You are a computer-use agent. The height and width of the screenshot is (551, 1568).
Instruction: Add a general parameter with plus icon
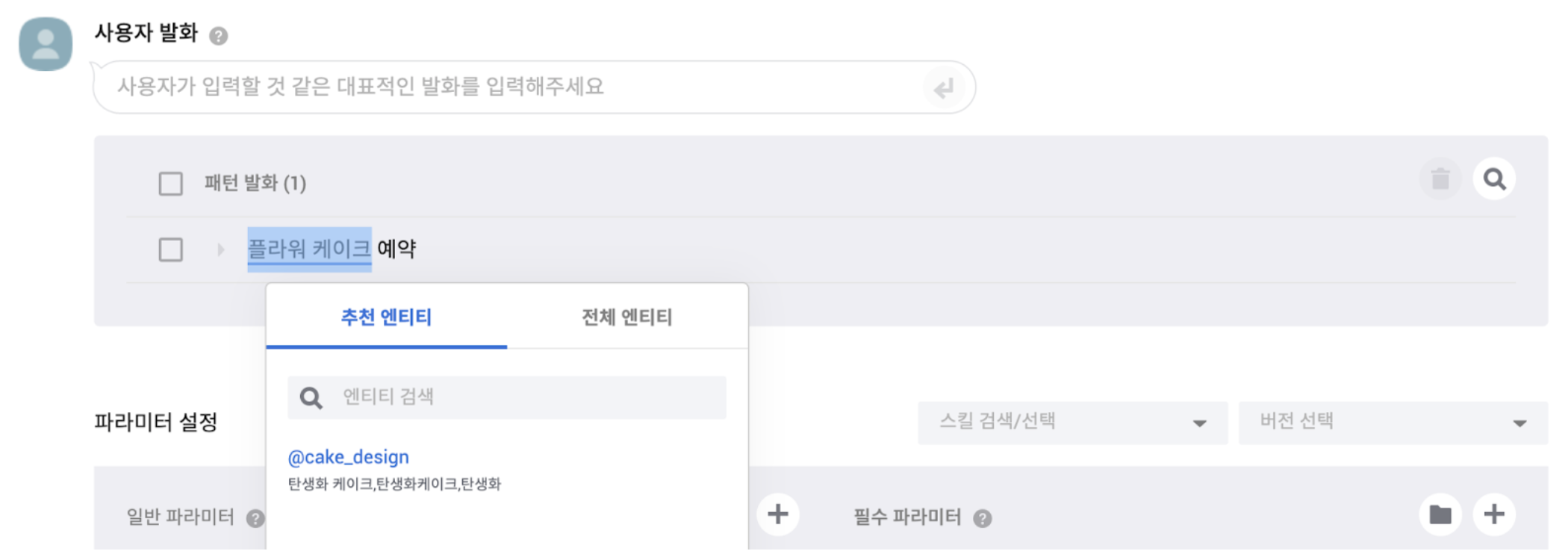[777, 514]
